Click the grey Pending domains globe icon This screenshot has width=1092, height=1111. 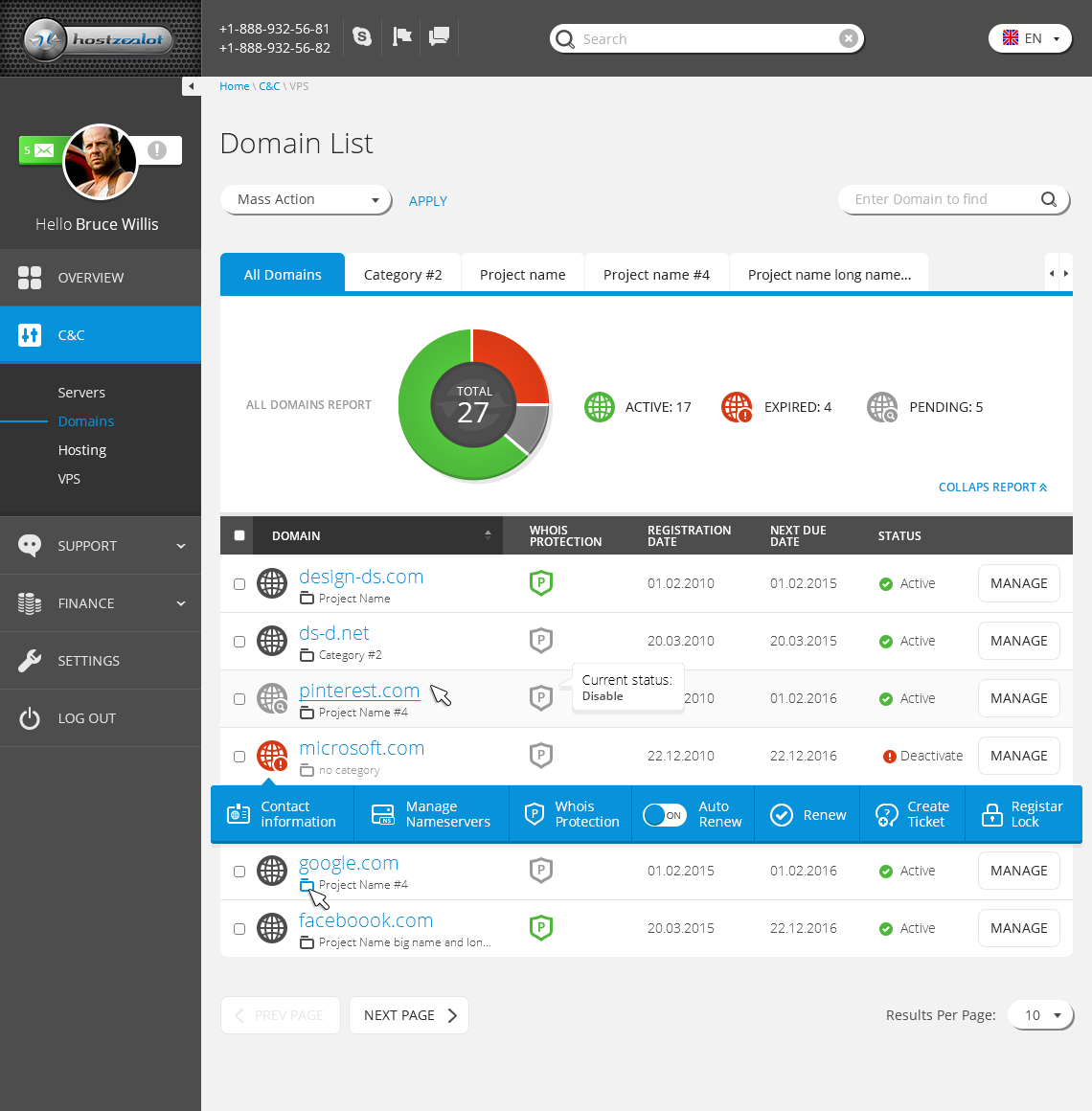[882, 407]
